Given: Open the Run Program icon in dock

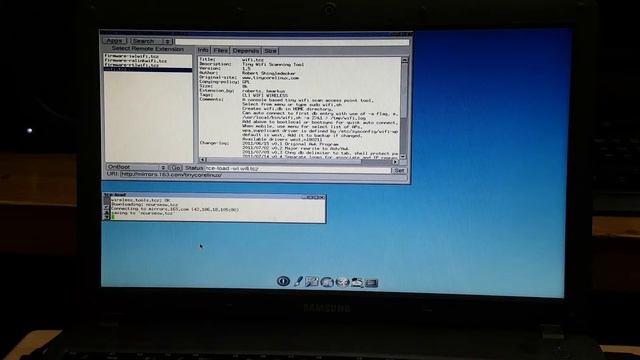Looking at the screenshot, I should tap(357, 282).
